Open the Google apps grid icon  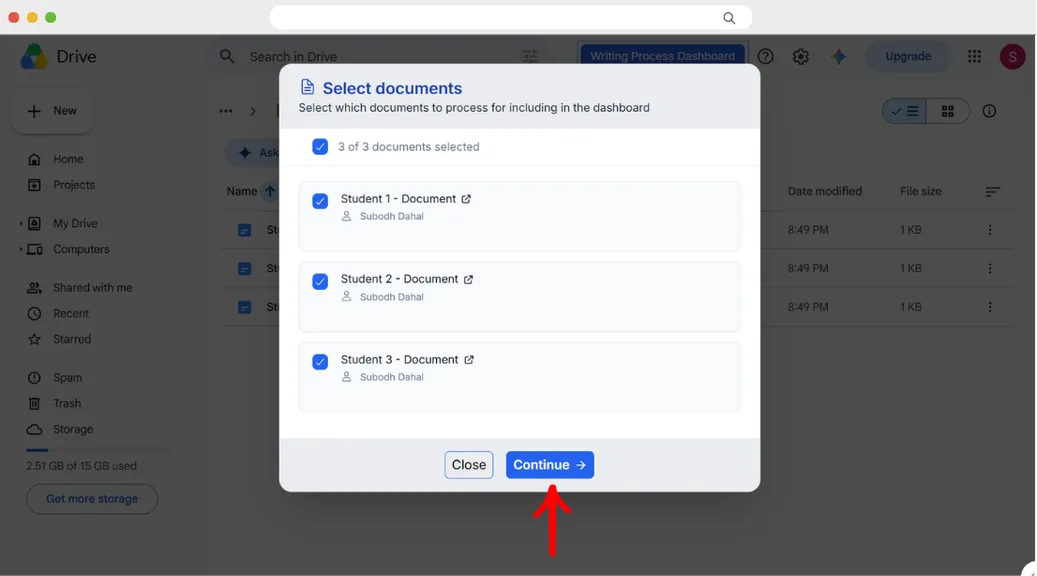coord(974,57)
